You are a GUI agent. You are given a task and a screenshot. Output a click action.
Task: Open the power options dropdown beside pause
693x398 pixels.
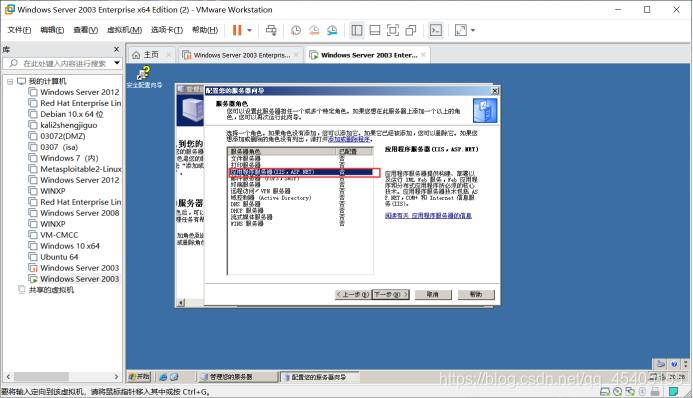pos(249,30)
